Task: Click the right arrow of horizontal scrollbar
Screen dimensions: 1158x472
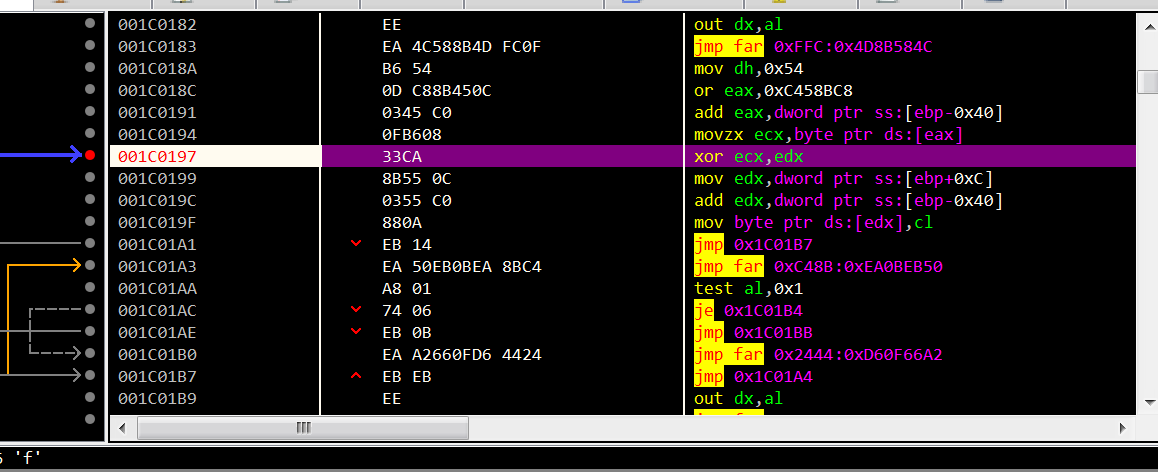Action: point(1123,428)
